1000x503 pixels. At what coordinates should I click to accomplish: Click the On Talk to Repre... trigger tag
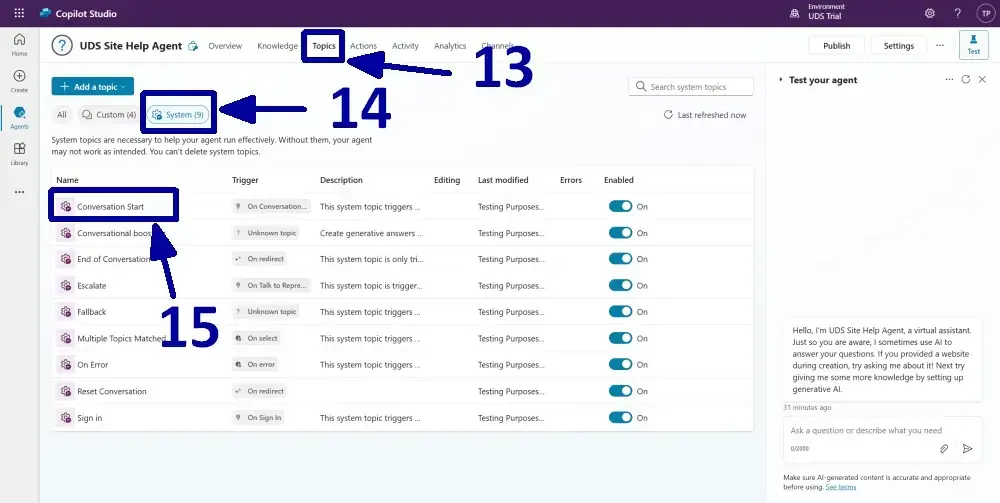[272, 286]
